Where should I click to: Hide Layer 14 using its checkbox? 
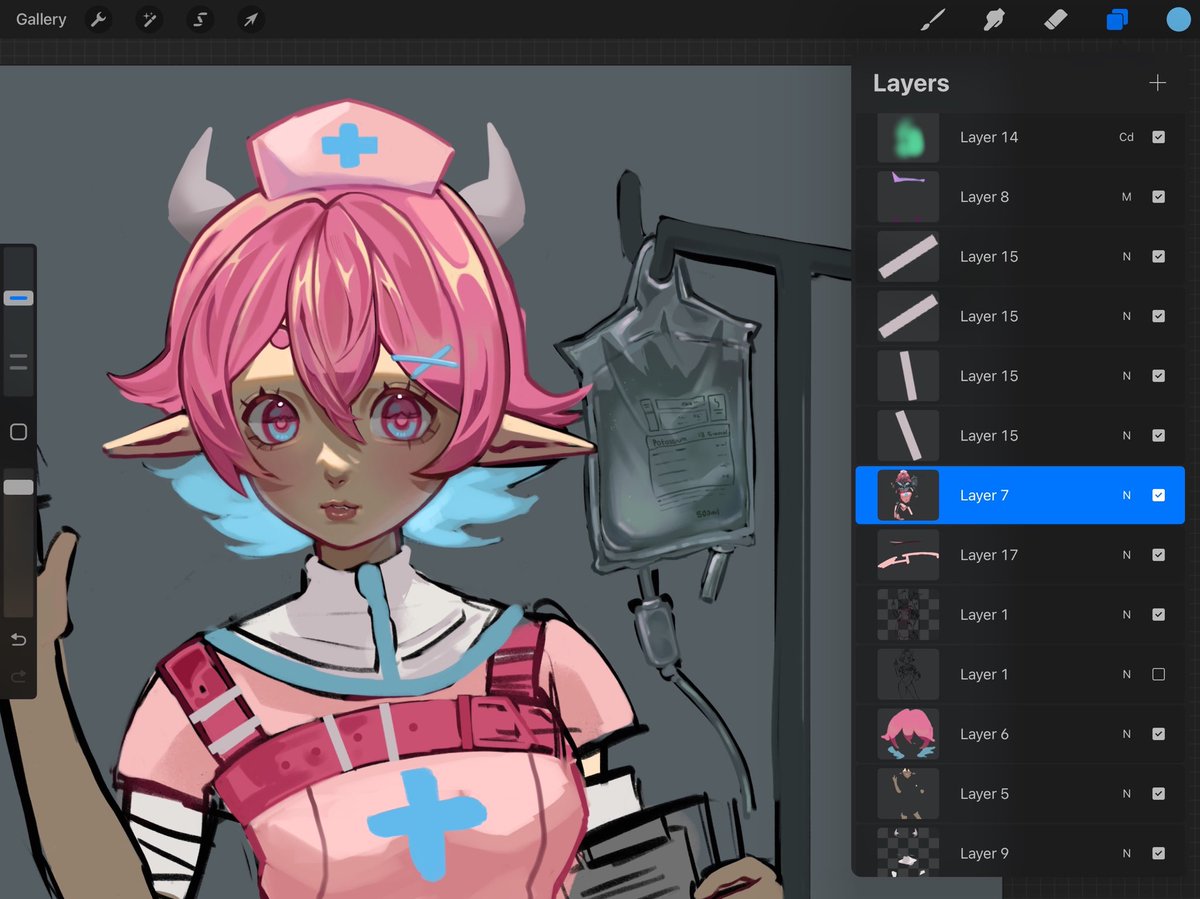(1159, 137)
